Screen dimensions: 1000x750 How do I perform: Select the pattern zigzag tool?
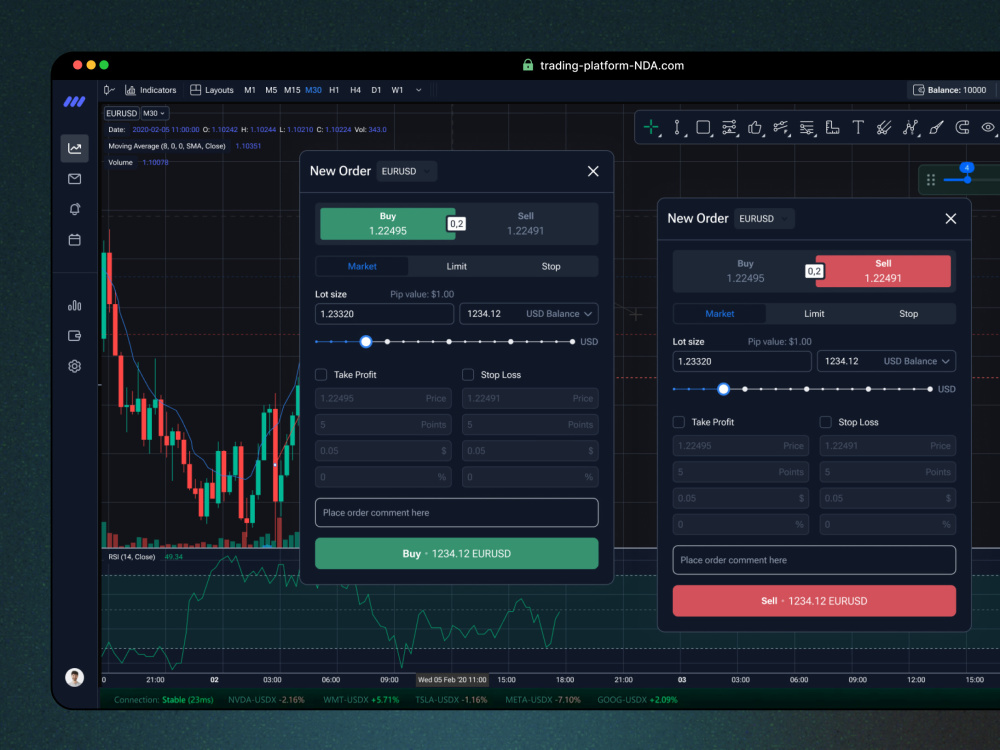910,128
